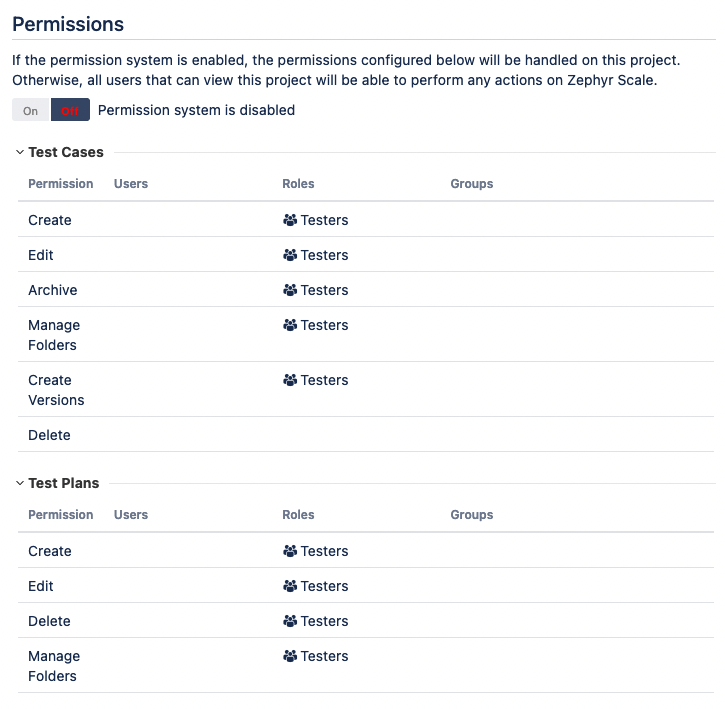Image resolution: width=725 pixels, height=709 pixels.
Task: Click the Permissions page heading
Action: [68, 24]
